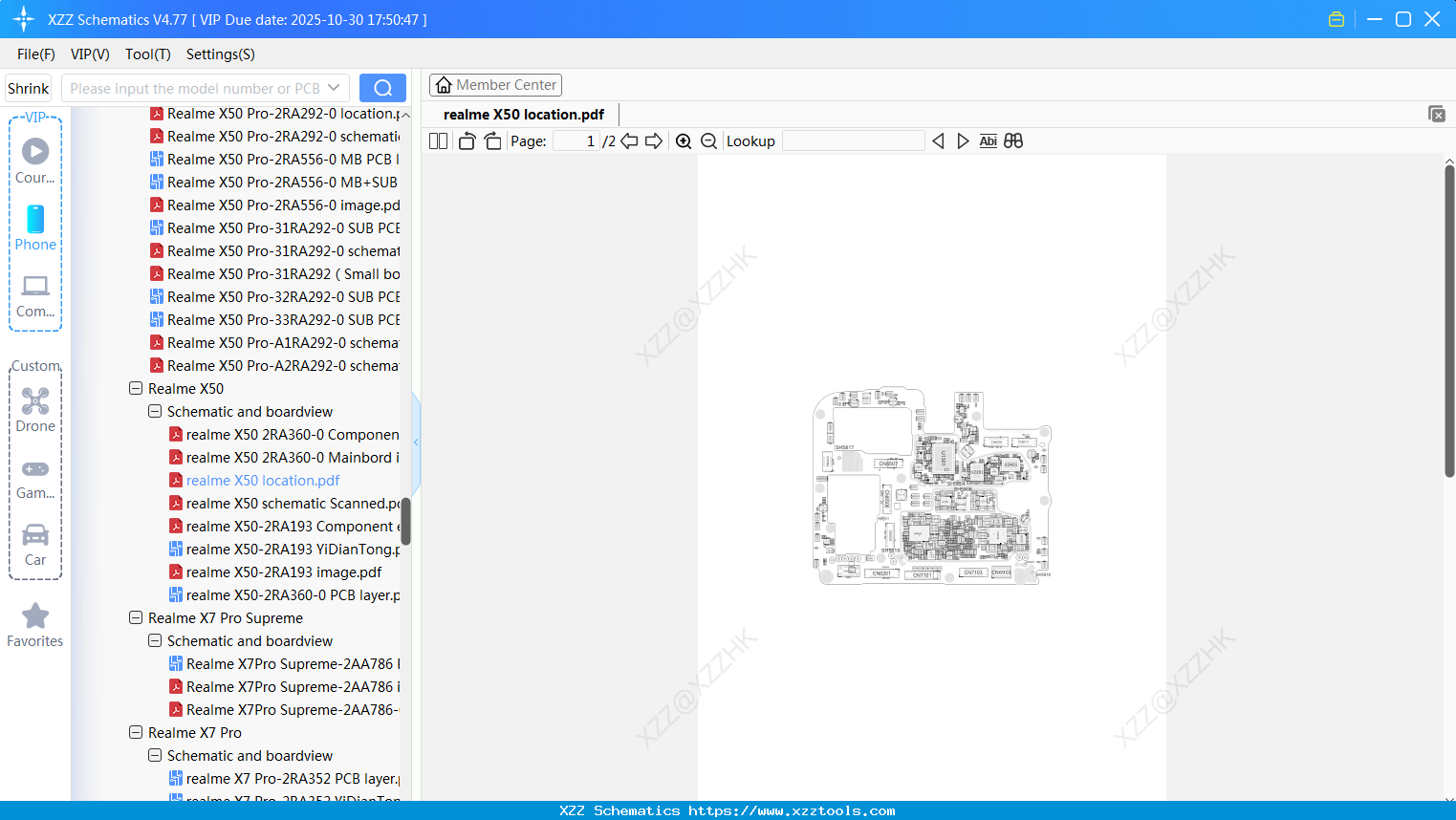Open realme X50 schematic Scanned file

point(284,504)
